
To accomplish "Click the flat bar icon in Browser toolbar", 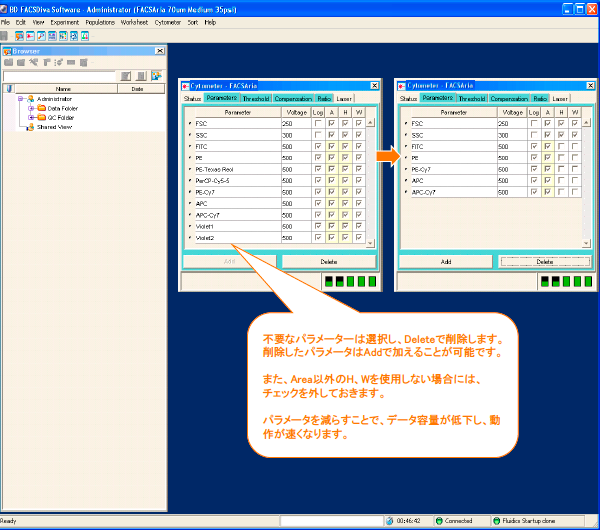I will pyautogui.click(x=71, y=62).
